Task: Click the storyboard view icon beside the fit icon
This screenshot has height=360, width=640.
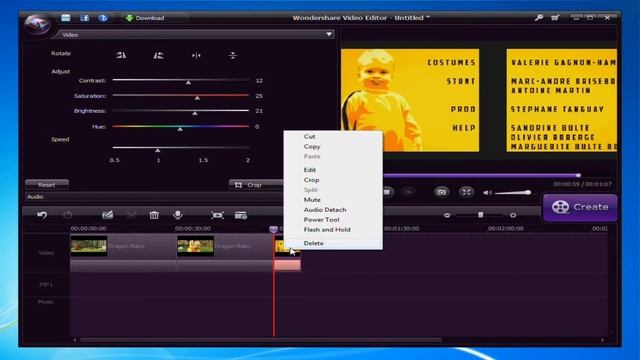Action: (x=241, y=215)
